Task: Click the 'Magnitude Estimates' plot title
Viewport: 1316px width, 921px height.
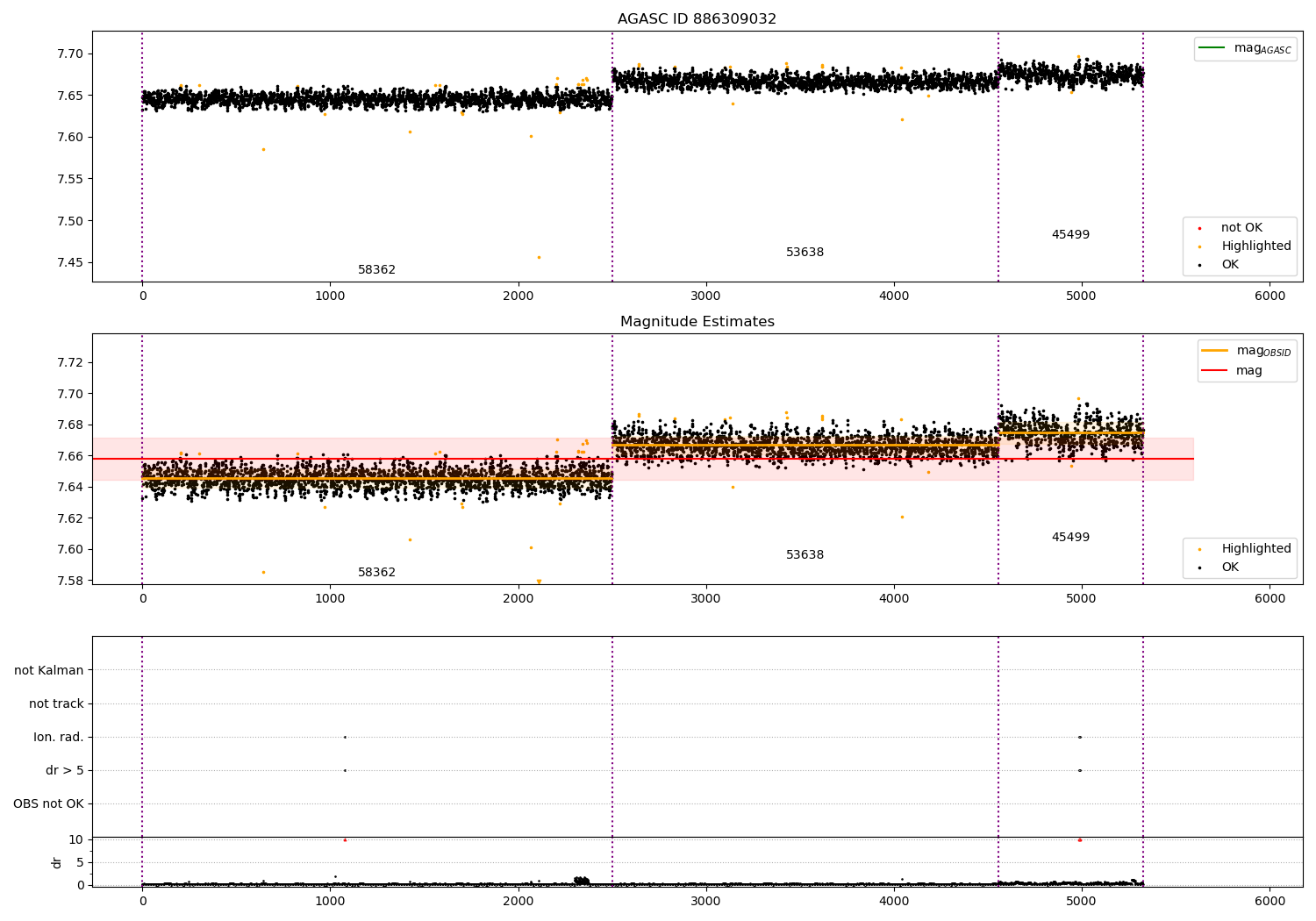Action: pos(697,322)
